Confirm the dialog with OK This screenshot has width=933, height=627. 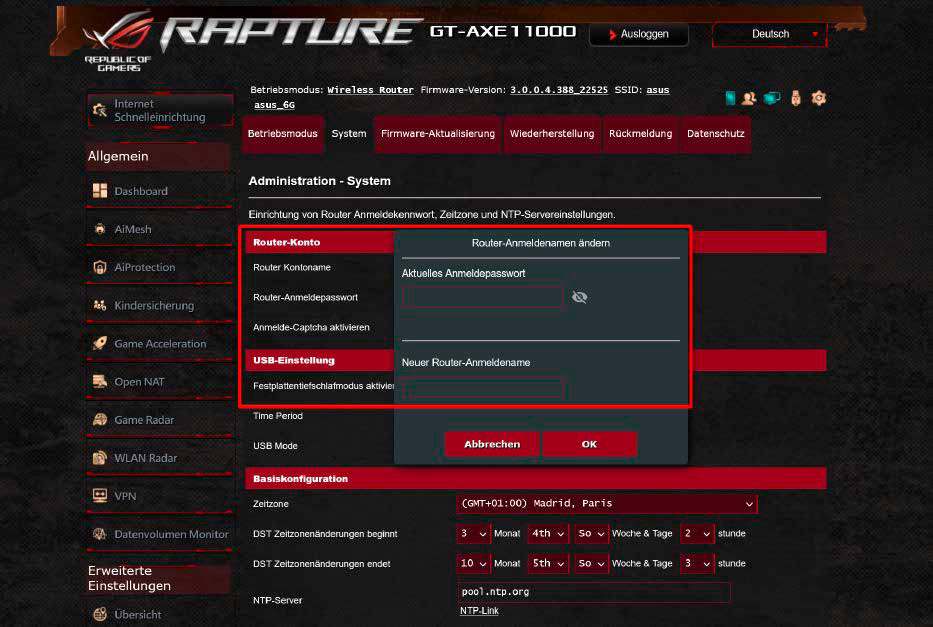pyautogui.click(x=589, y=444)
